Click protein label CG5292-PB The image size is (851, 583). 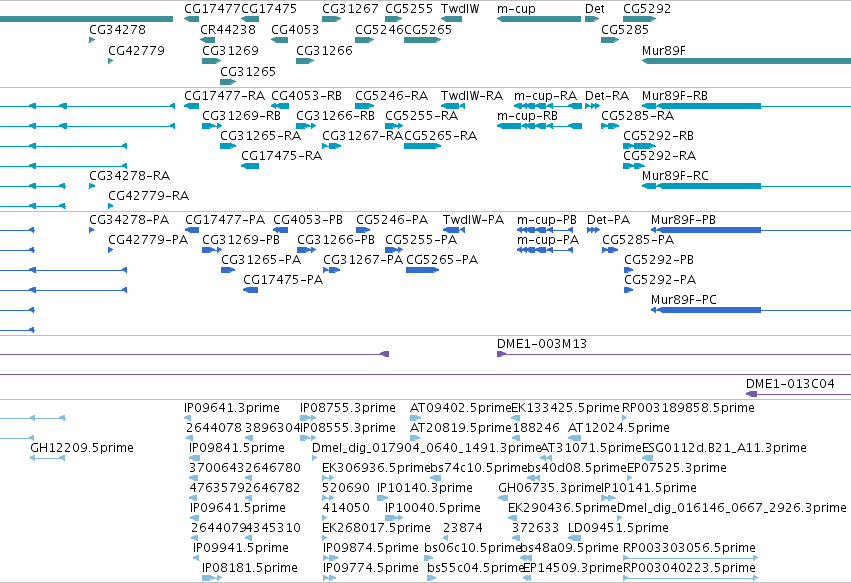click(x=659, y=260)
